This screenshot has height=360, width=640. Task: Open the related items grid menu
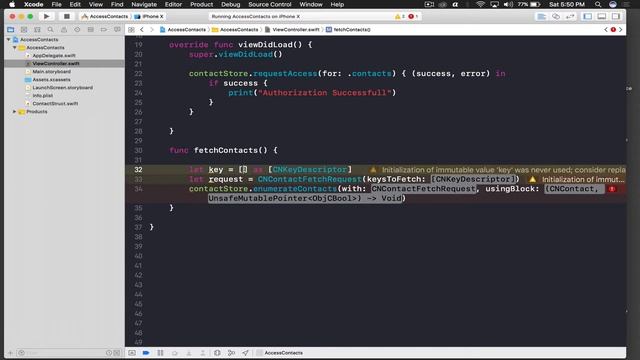point(131,30)
